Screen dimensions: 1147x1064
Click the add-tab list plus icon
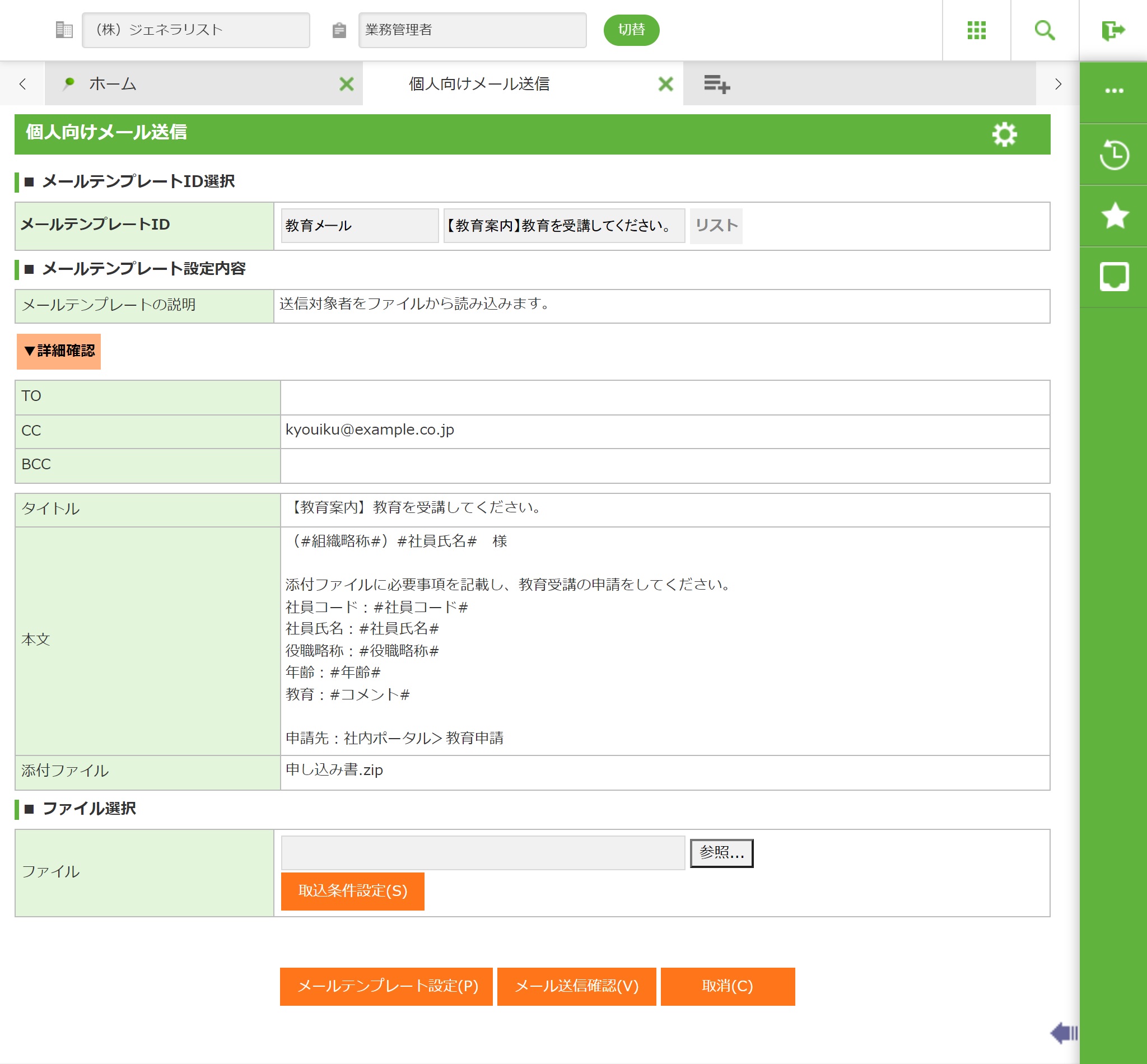pyautogui.click(x=716, y=84)
